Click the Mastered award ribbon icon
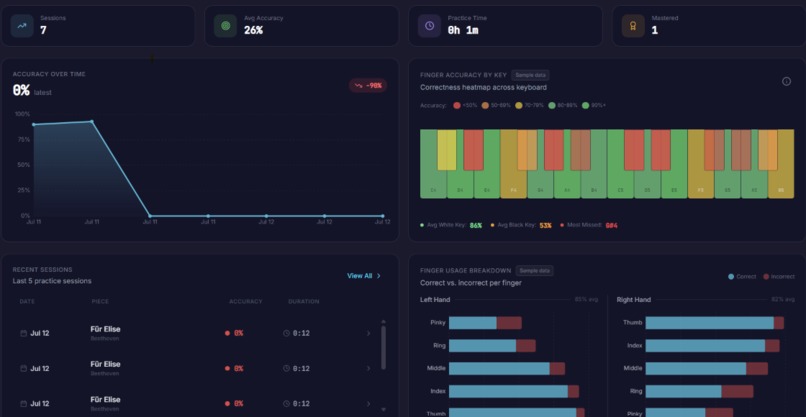806x417 pixels. point(633,26)
